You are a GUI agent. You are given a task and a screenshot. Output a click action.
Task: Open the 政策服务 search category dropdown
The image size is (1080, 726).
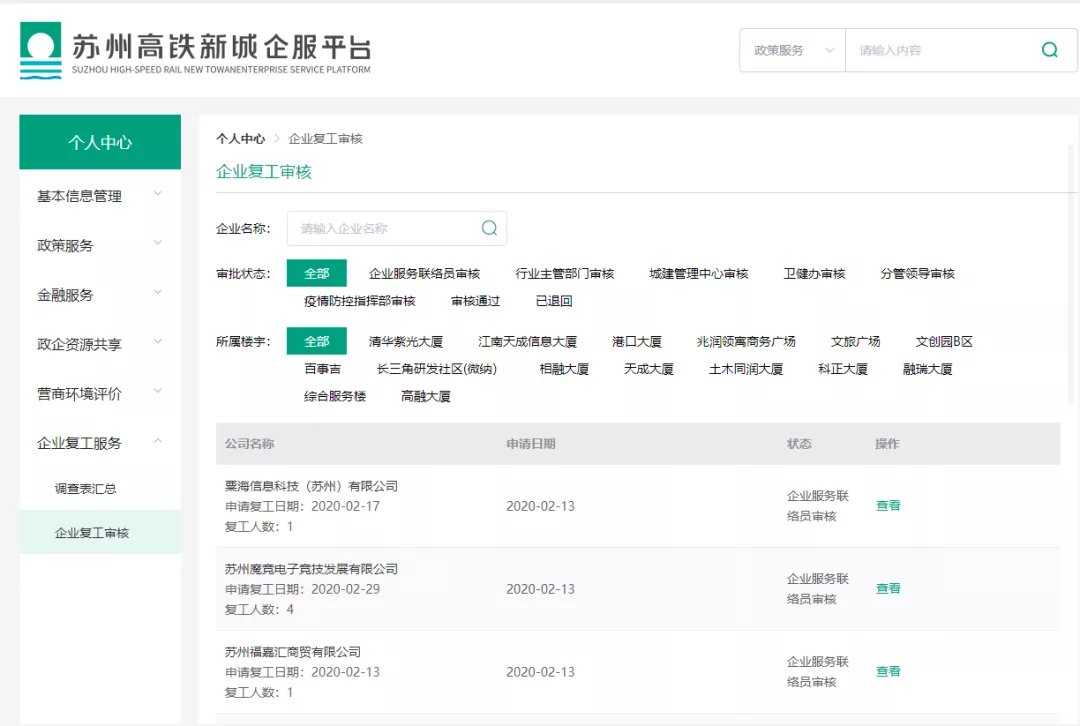(792, 50)
